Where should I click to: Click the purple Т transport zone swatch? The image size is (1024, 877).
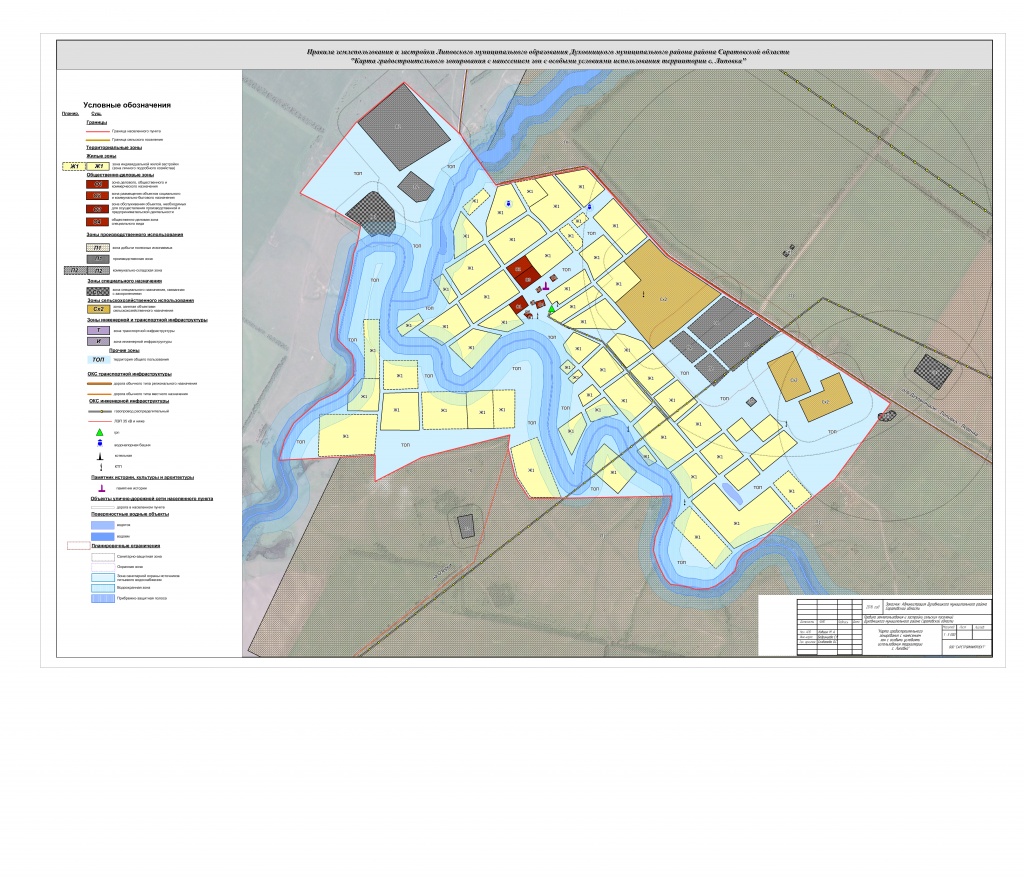point(98,329)
